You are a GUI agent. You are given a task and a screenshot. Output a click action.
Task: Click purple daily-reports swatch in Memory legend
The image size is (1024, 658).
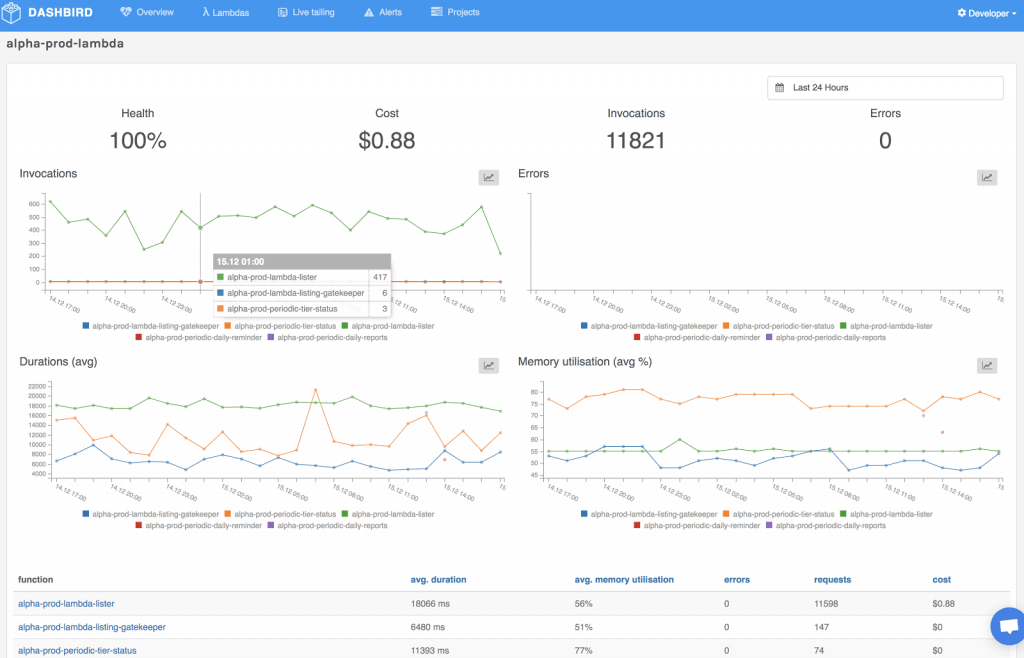tap(769, 525)
